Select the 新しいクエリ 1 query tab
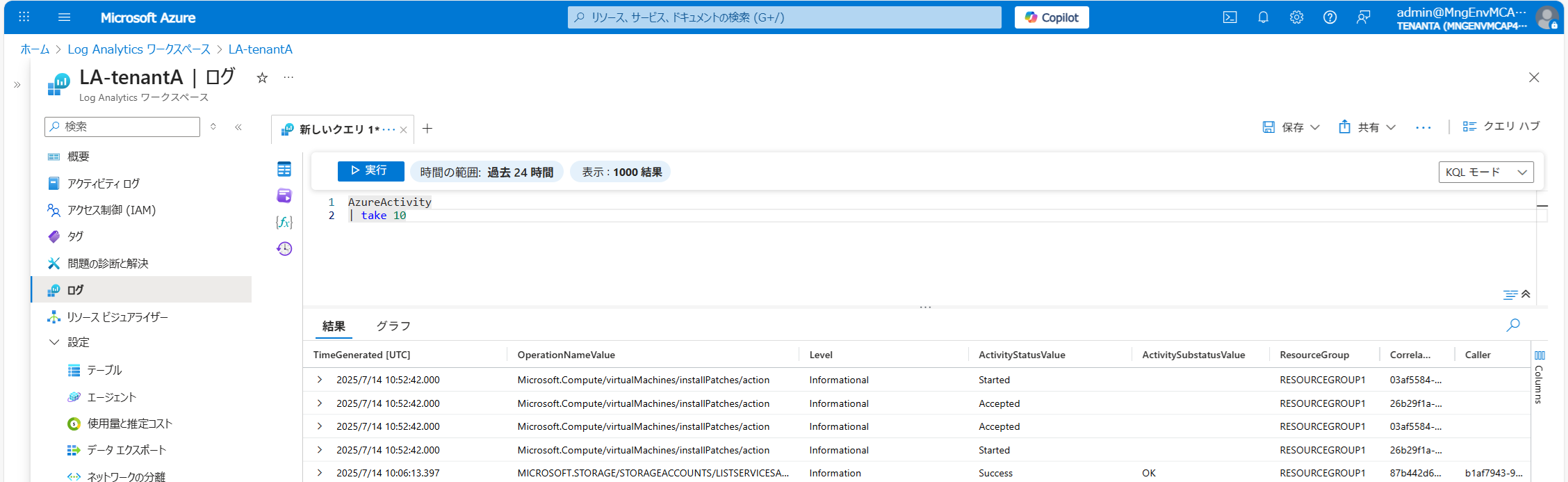Image resolution: width=1568 pixels, height=482 pixels. [339, 129]
